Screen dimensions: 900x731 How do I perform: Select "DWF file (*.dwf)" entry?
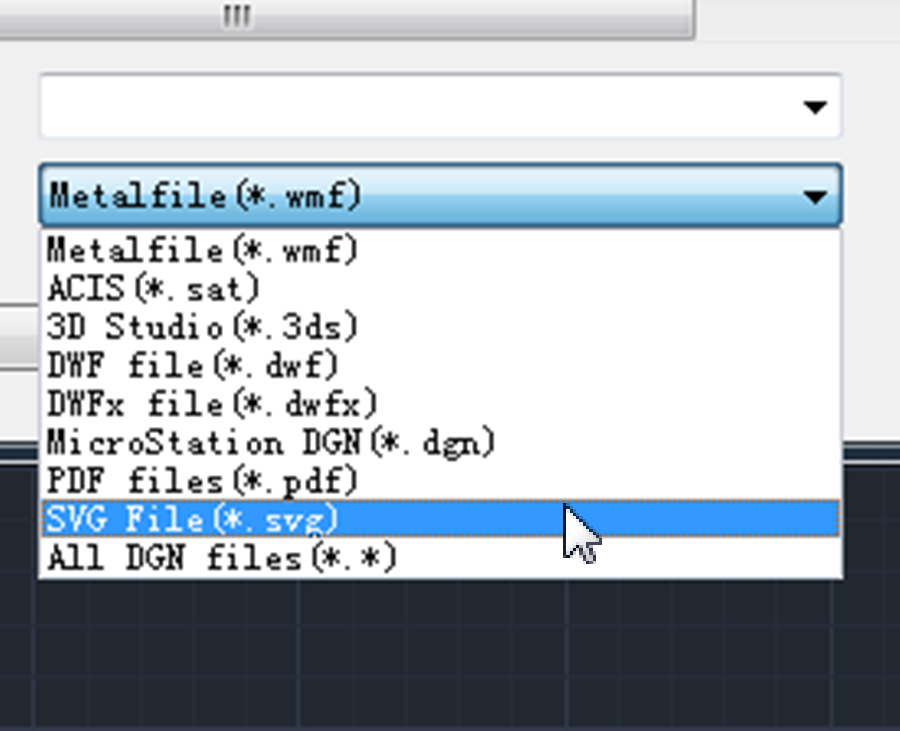click(190, 365)
